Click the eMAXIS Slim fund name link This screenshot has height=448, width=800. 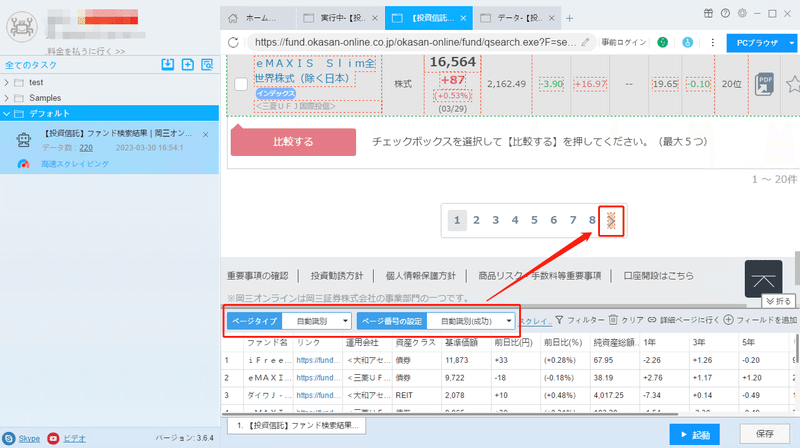pyautogui.click(x=315, y=71)
